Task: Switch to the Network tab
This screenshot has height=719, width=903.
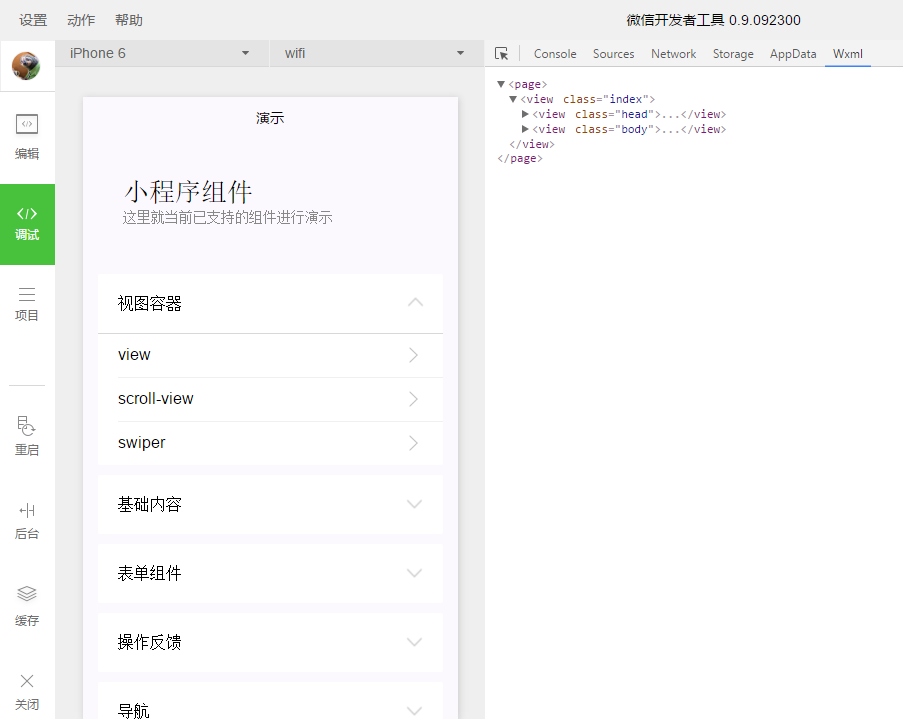Action: pyautogui.click(x=673, y=54)
